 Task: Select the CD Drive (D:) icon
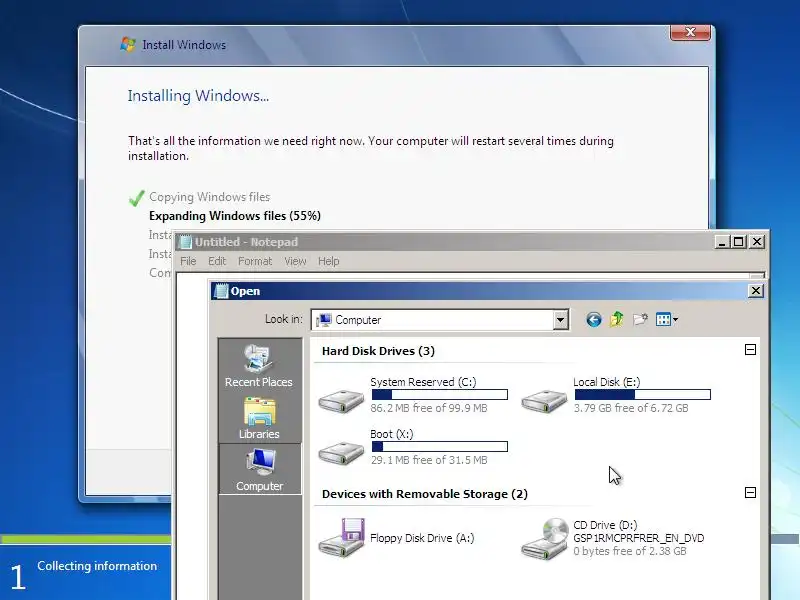point(544,539)
